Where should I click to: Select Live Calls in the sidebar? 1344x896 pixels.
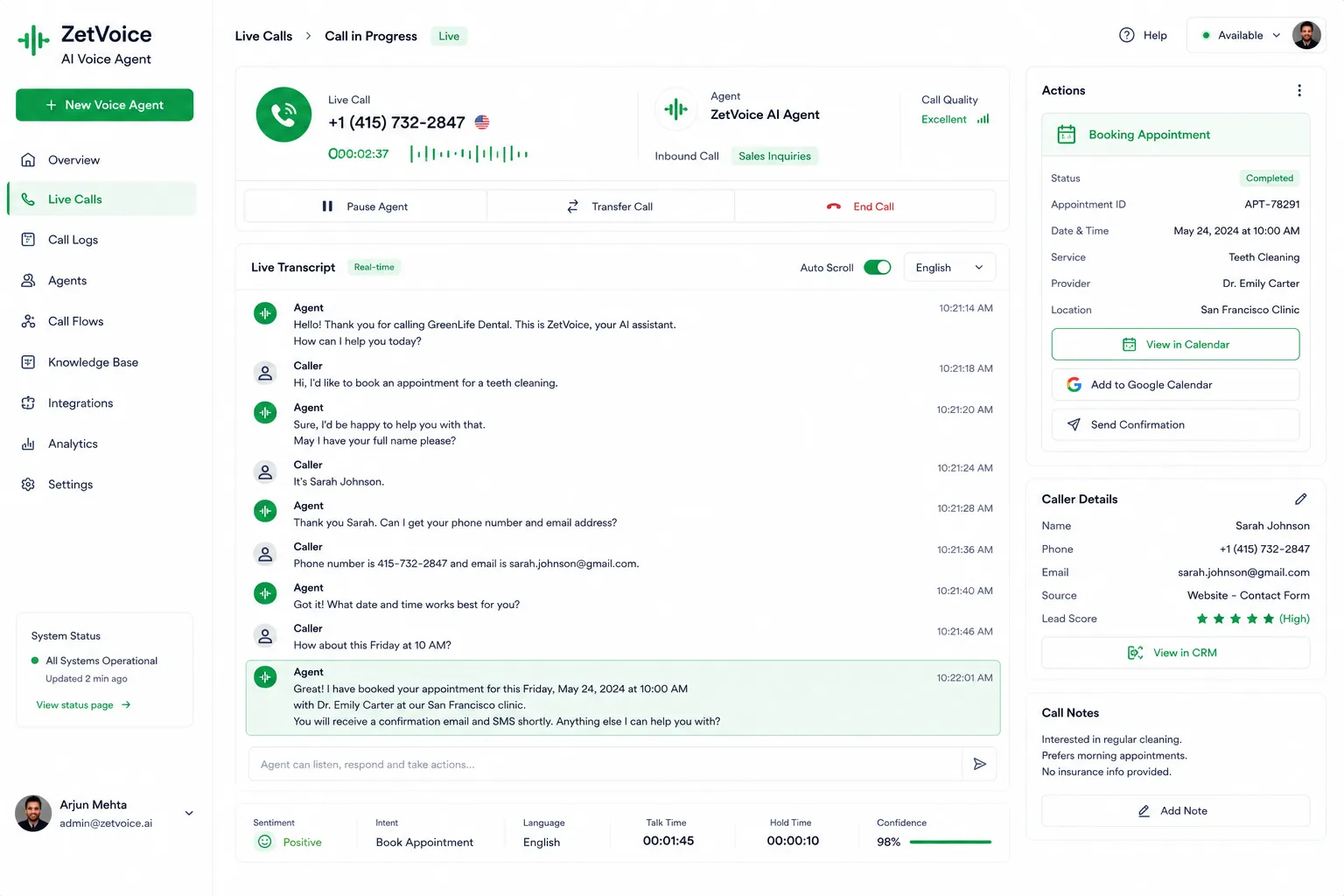pos(101,199)
